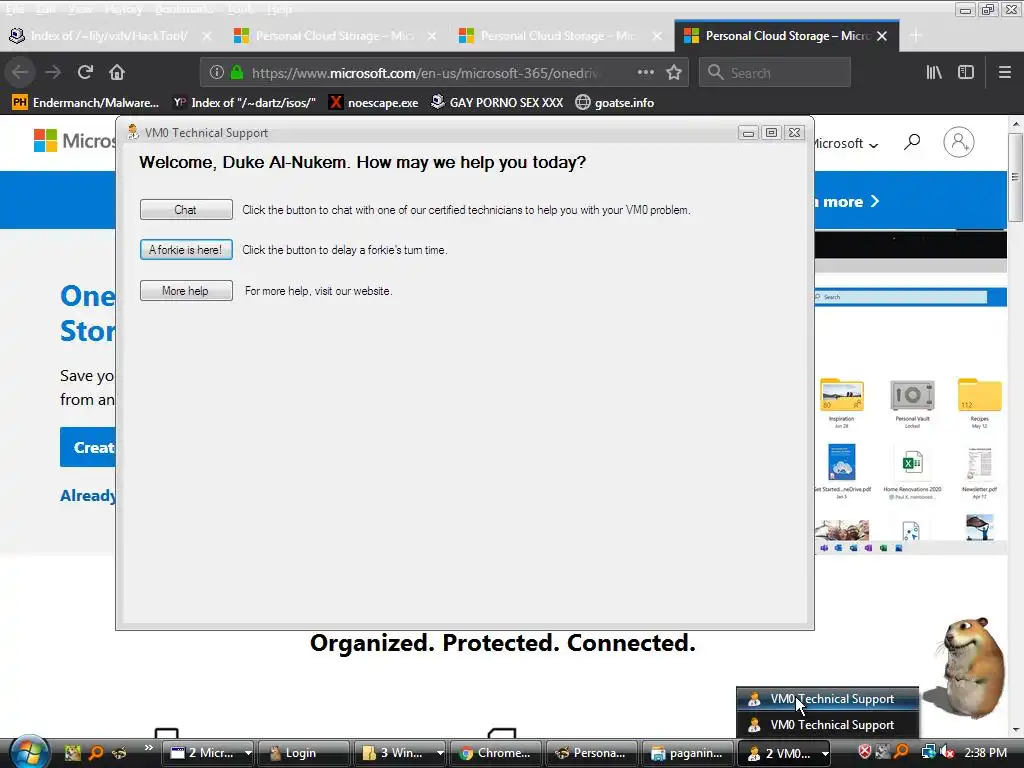
Task: Toggle the Firefox sidebar icon
Action: pos(966,72)
